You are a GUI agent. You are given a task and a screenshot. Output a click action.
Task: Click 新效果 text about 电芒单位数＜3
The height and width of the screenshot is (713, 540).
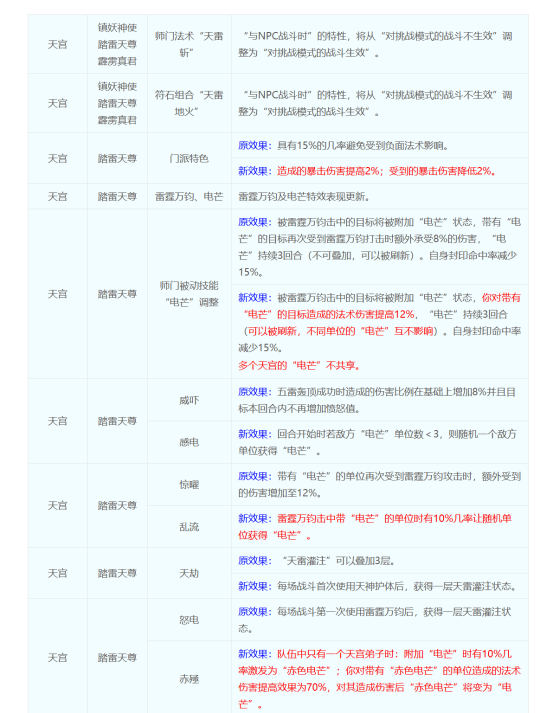tap(377, 442)
